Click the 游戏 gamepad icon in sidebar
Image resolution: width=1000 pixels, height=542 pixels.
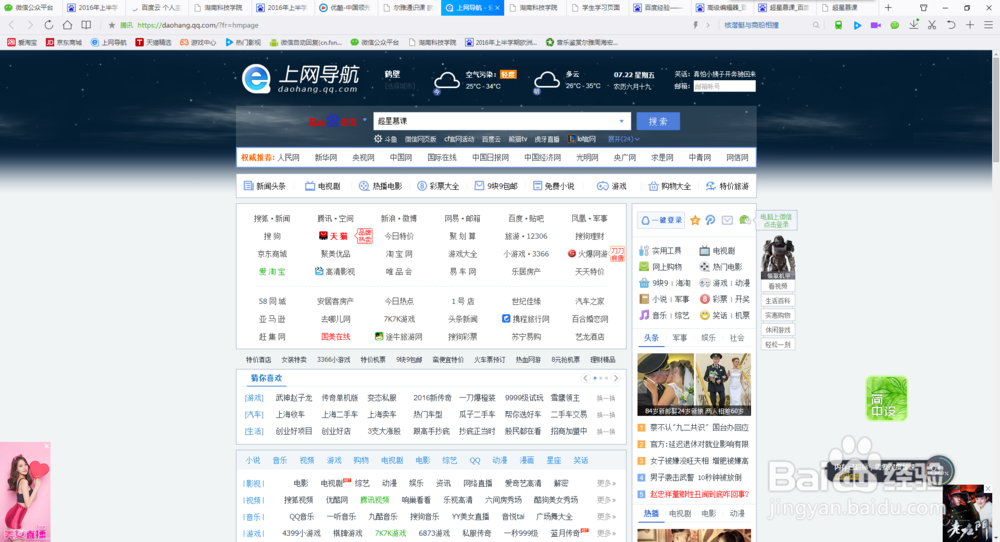tap(705, 283)
